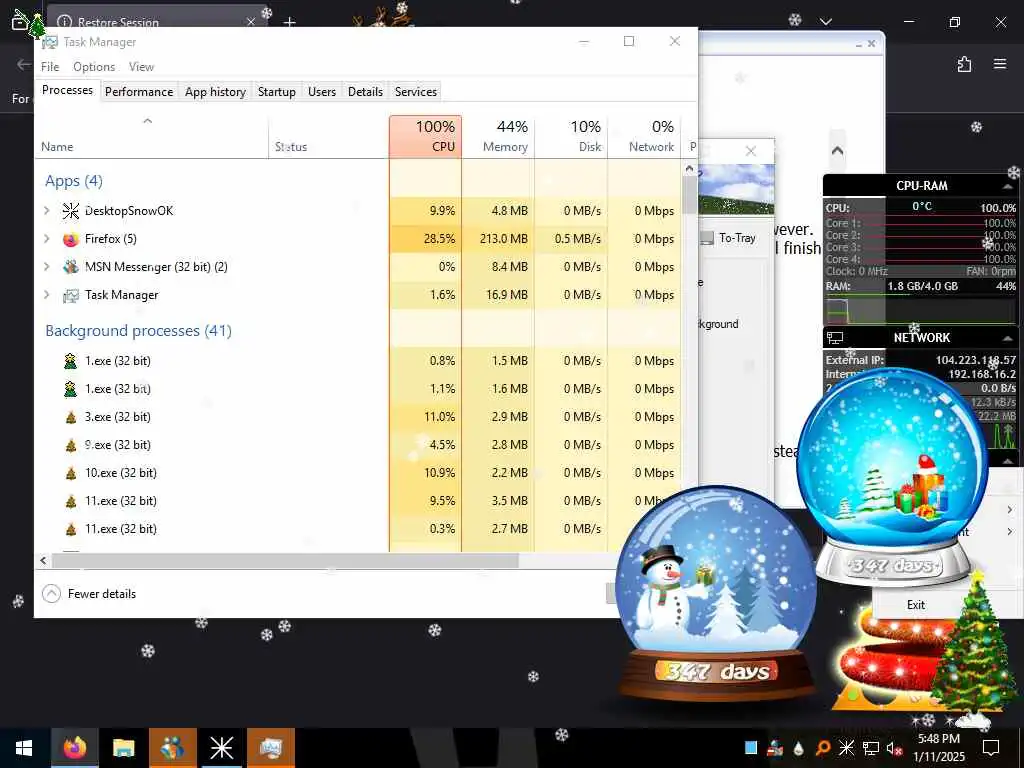Click the horizontal scrollbar in Task Manager
The width and height of the screenshot is (1024, 768).
coord(285,560)
